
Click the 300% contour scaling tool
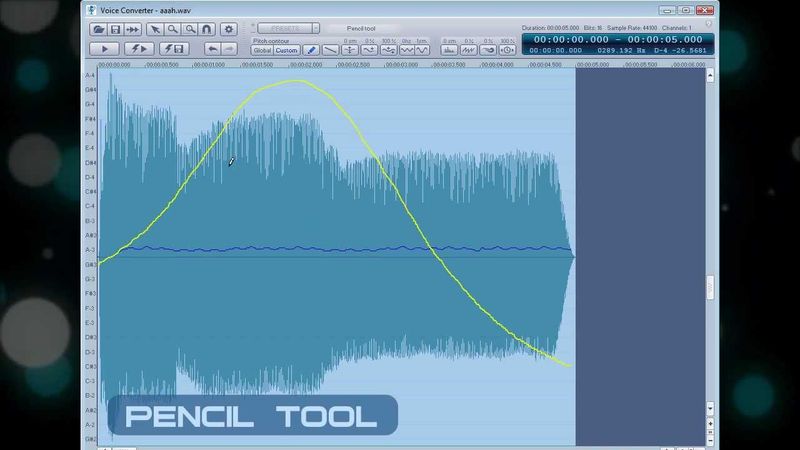tap(388, 50)
